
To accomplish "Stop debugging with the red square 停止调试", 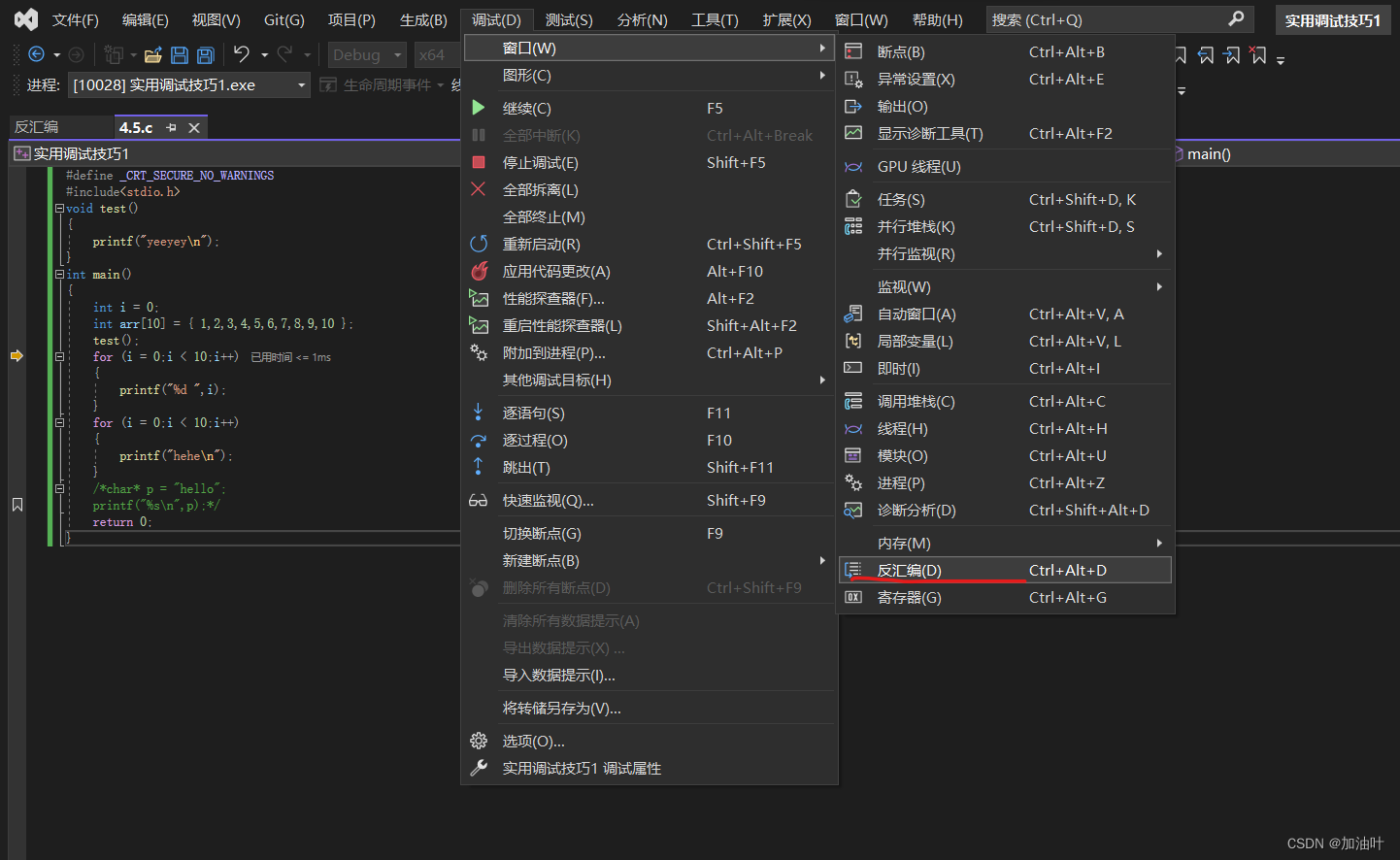I will pyautogui.click(x=478, y=162).
